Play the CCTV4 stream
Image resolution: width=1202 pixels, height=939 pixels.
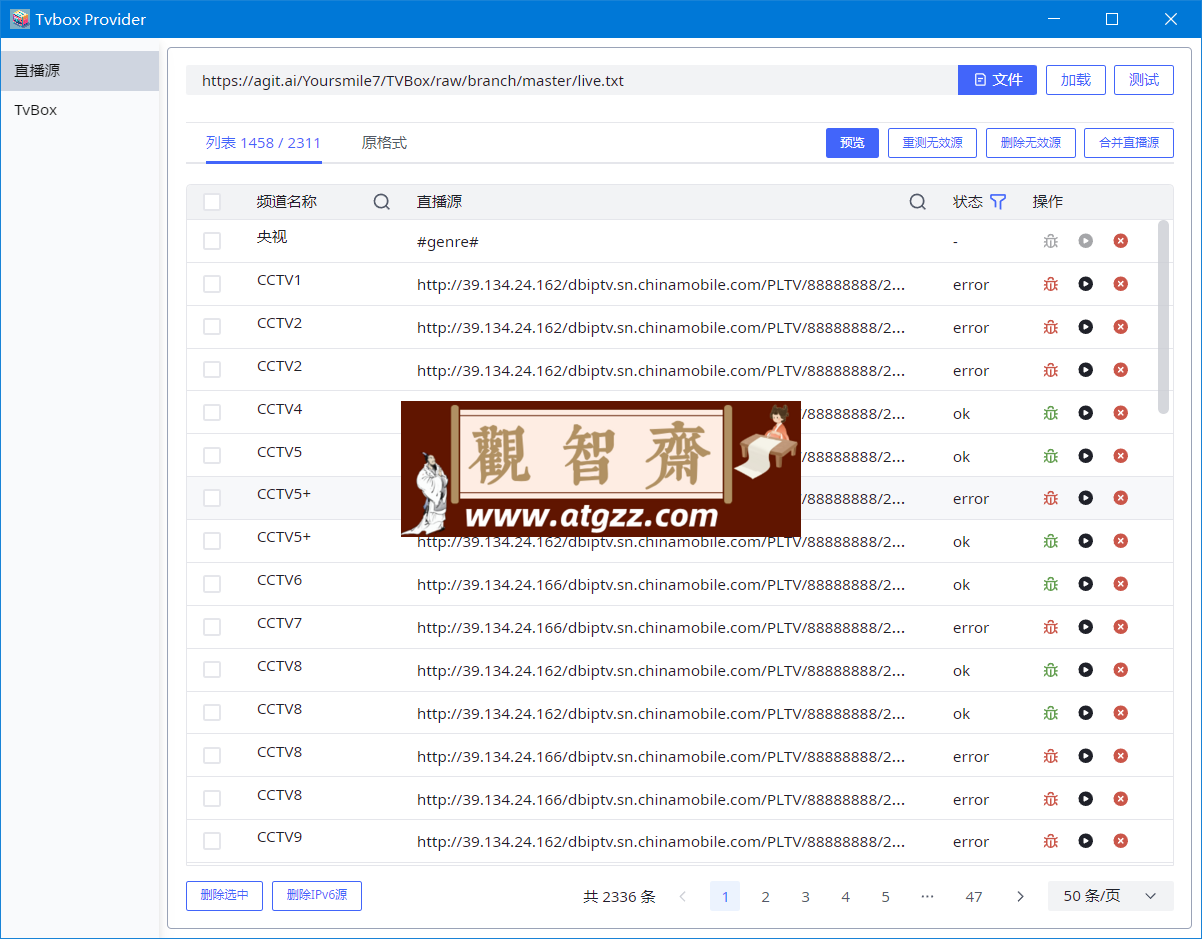point(1085,413)
